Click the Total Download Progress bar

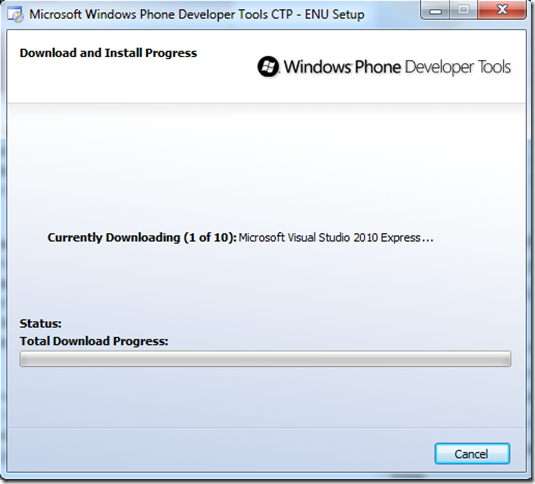[265, 359]
